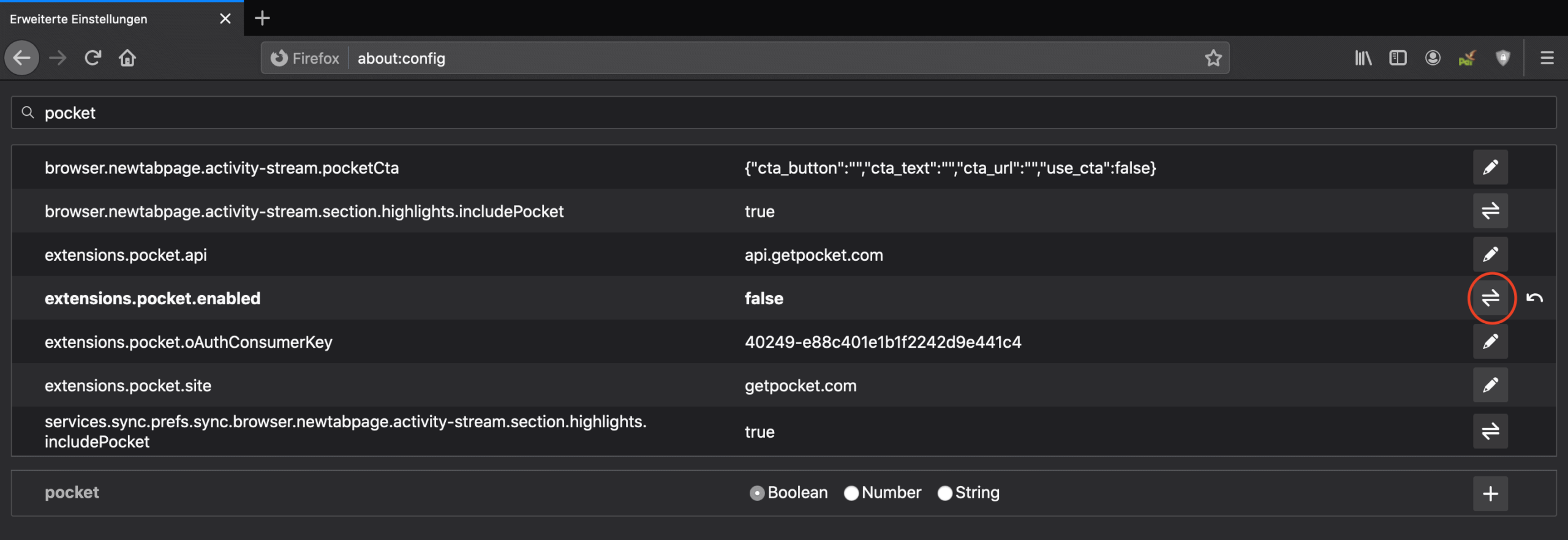
Task: Reload the current page
Action: 92,58
